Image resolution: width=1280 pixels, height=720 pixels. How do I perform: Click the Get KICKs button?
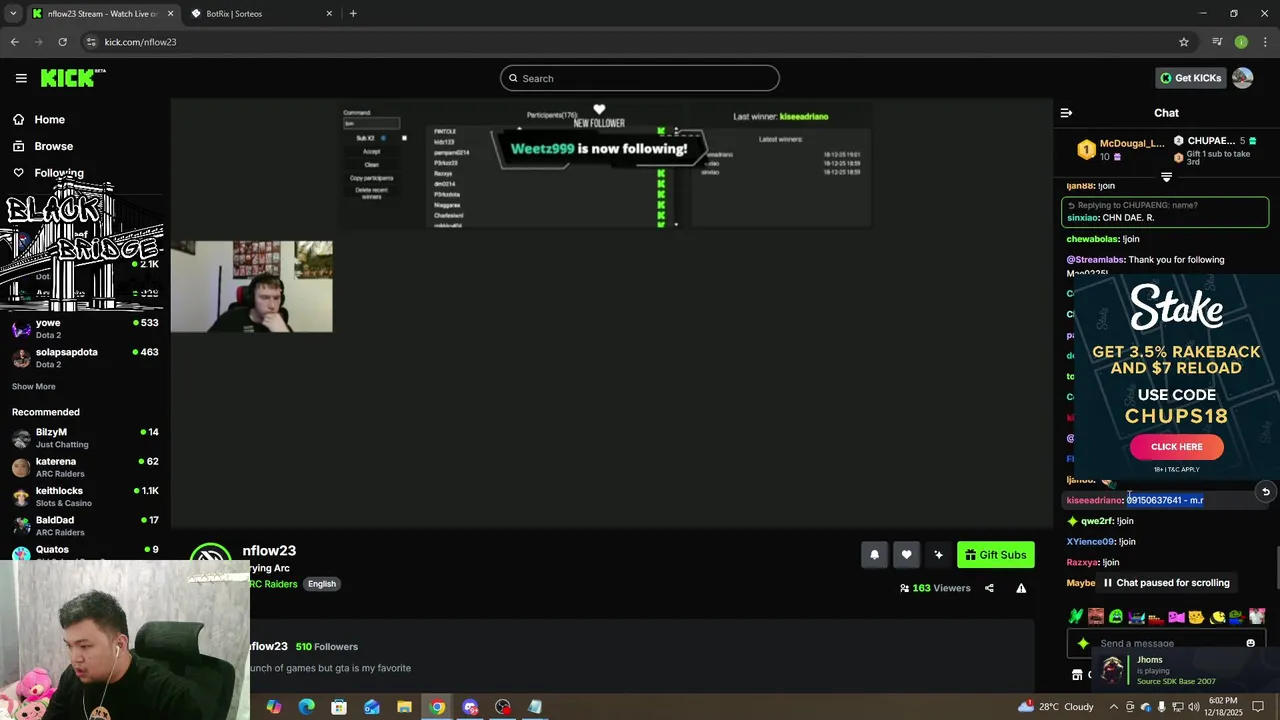tap(1190, 78)
